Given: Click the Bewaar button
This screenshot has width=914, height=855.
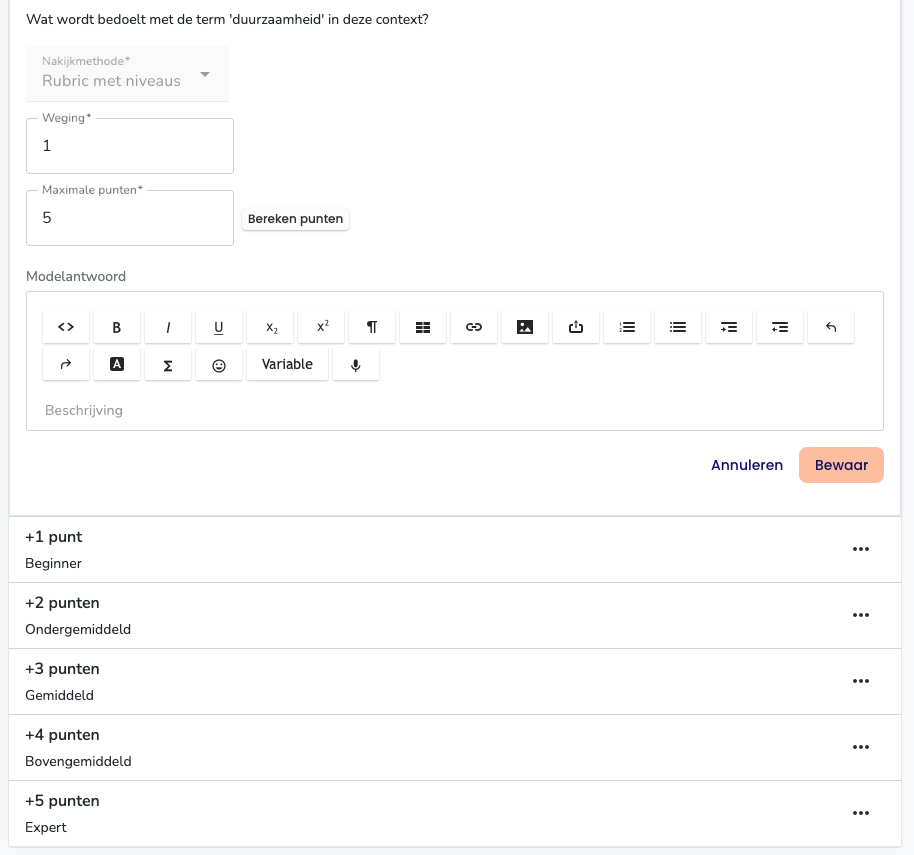Looking at the screenshot, I should pyautogui.click(x=841, y=465).
